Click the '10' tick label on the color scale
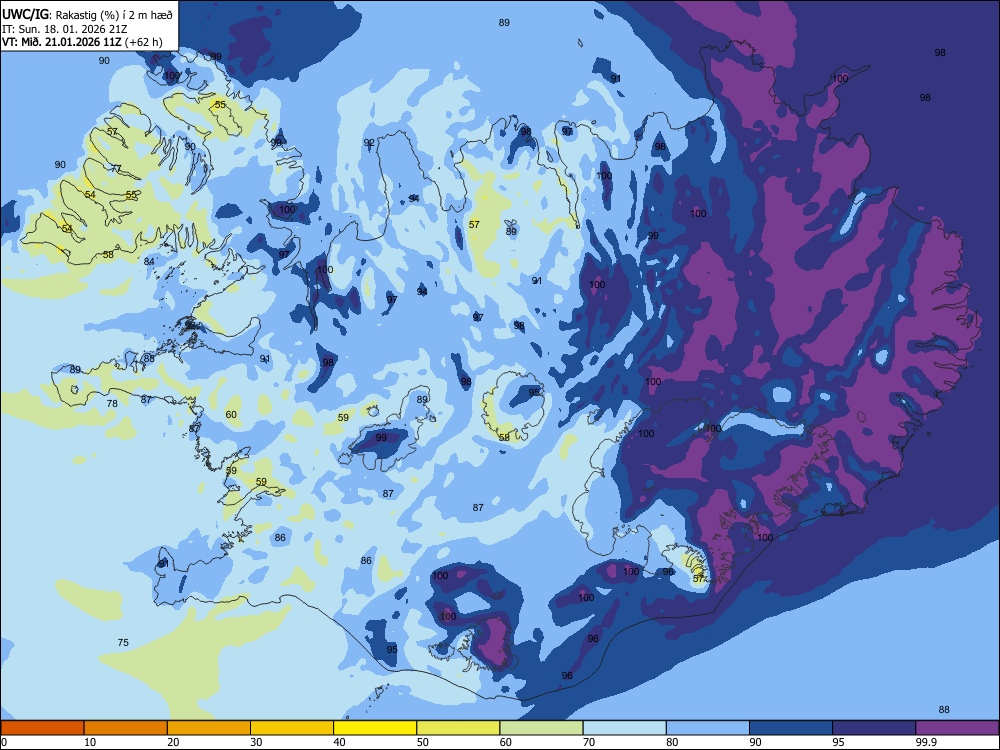 [x=90, y=742]
